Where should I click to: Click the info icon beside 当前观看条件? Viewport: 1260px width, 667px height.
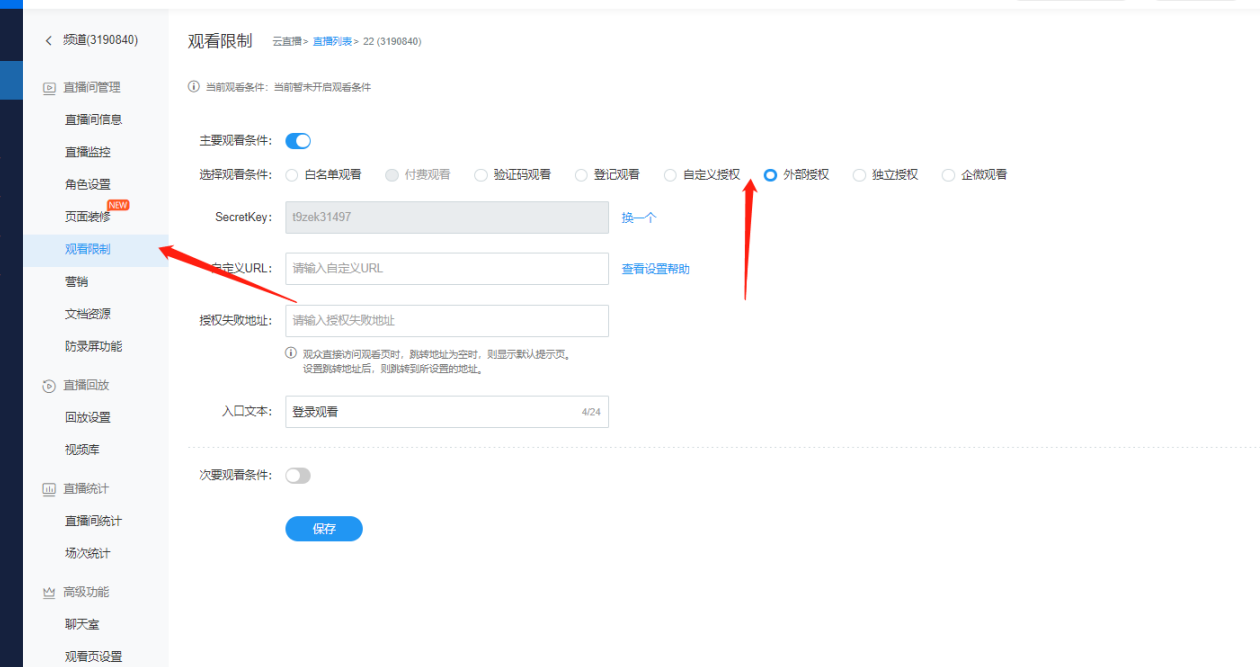(194, 87)
